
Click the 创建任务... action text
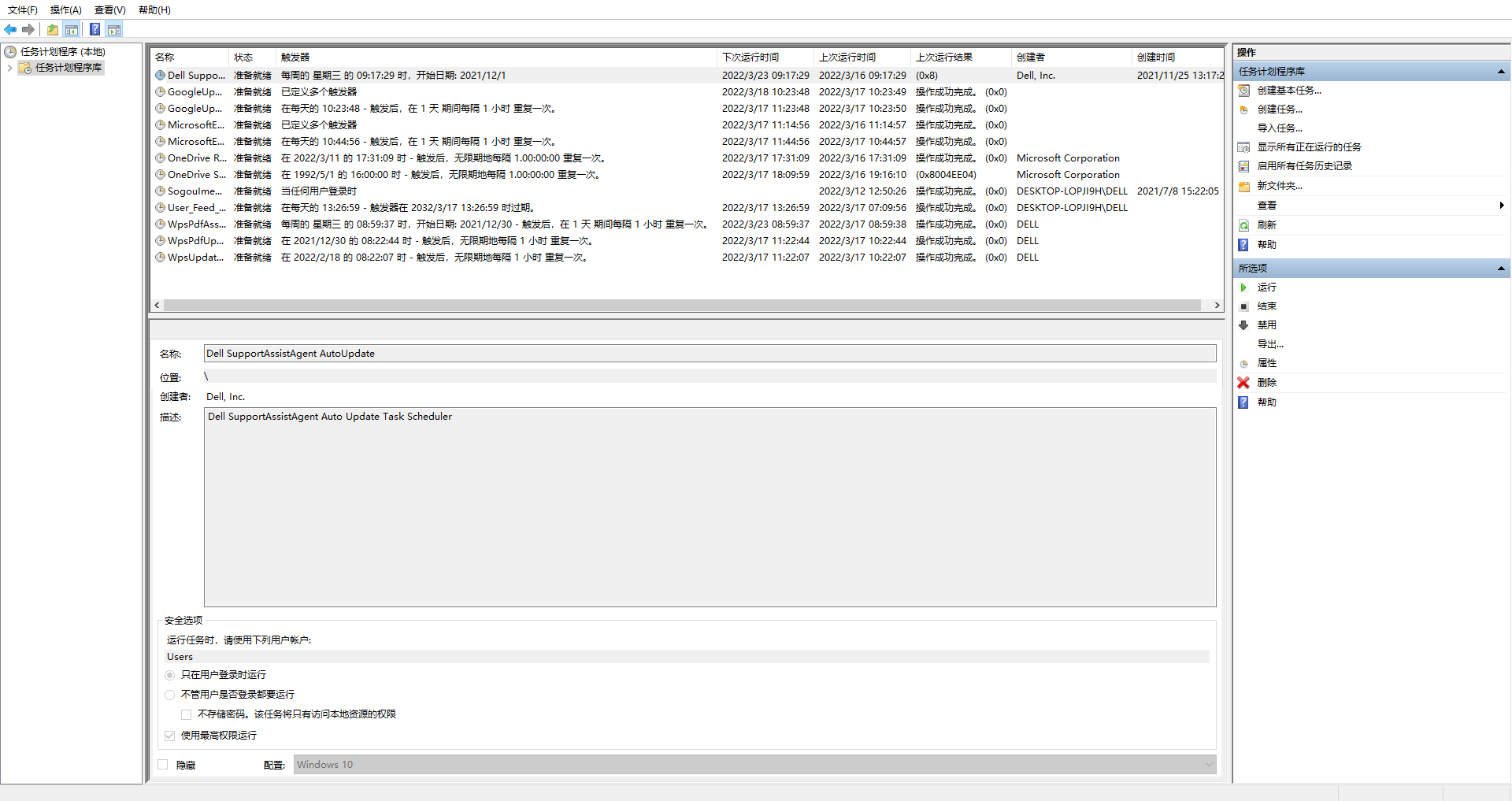[1280, 109]
